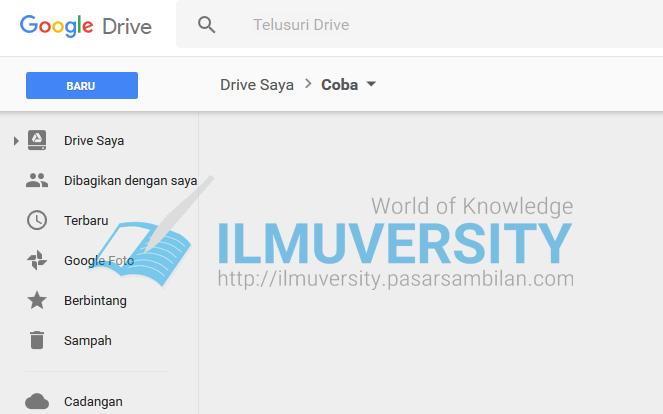Open Dibagikan dengan saya
This screenshot has height=414, width=663.
tap(130, 181)
